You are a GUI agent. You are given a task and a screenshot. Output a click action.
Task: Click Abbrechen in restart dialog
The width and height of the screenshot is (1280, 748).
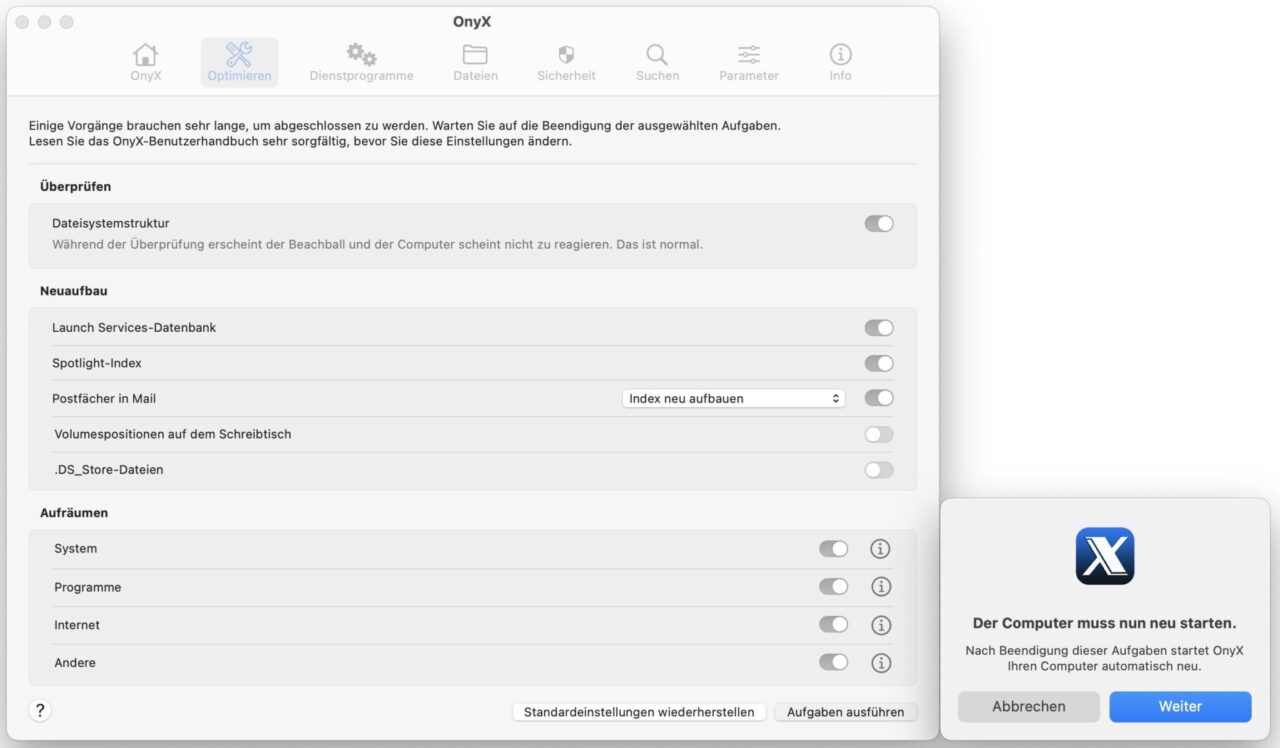[1028, 706]
